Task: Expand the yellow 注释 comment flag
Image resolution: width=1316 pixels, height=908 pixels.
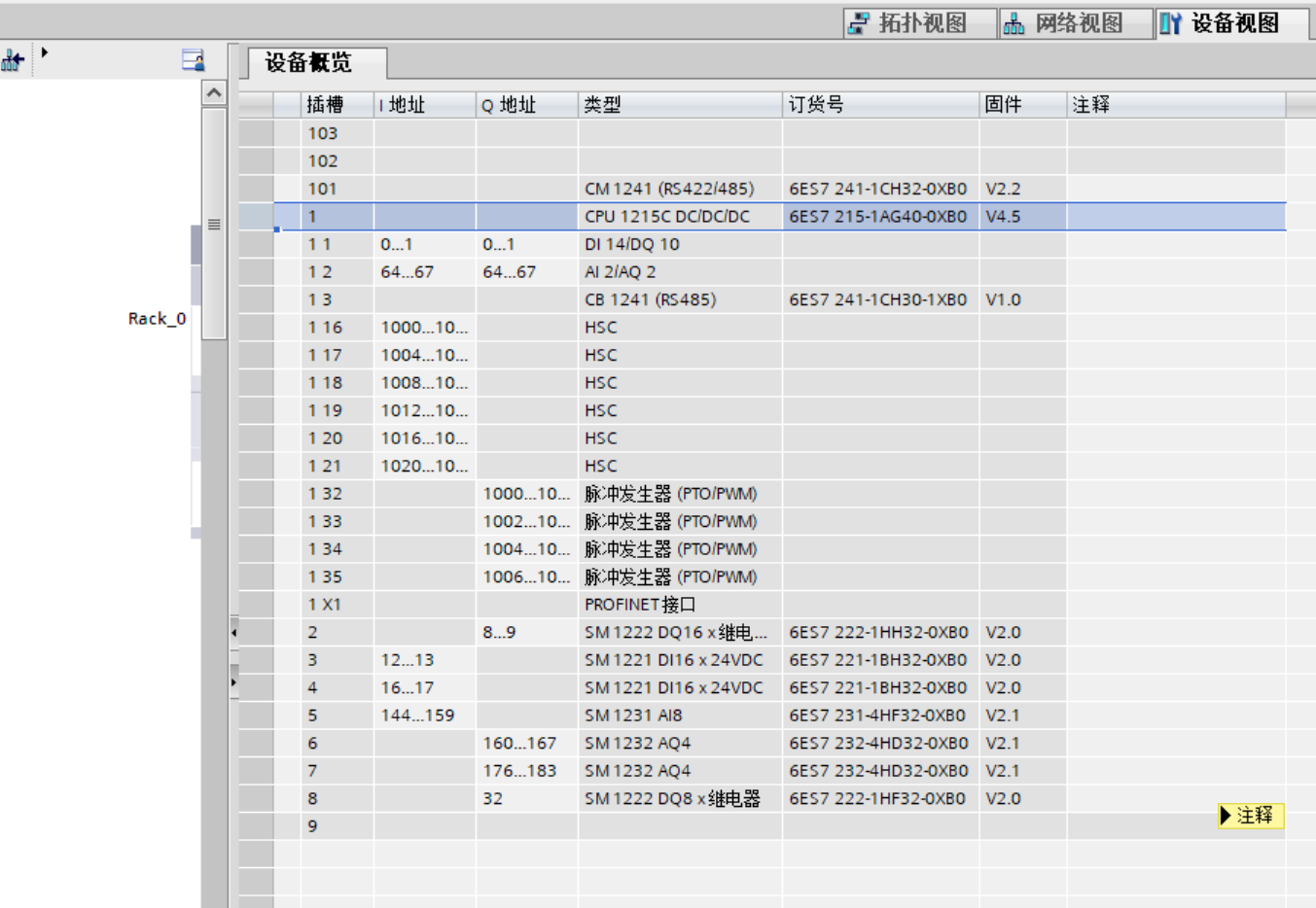Action: (x=1251, y=816)
